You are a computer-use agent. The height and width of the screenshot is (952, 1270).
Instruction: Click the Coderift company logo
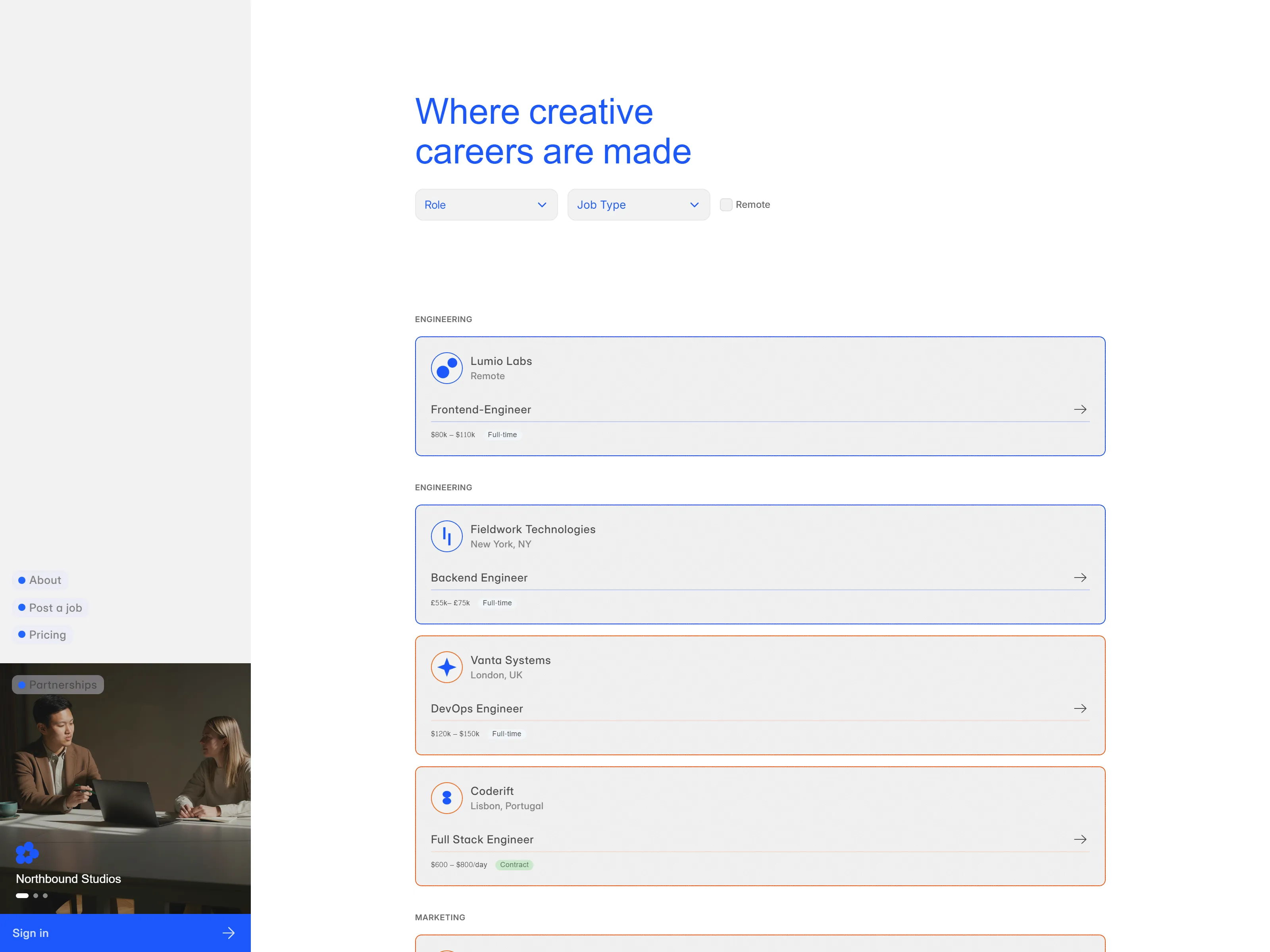(x=446, y=798)
